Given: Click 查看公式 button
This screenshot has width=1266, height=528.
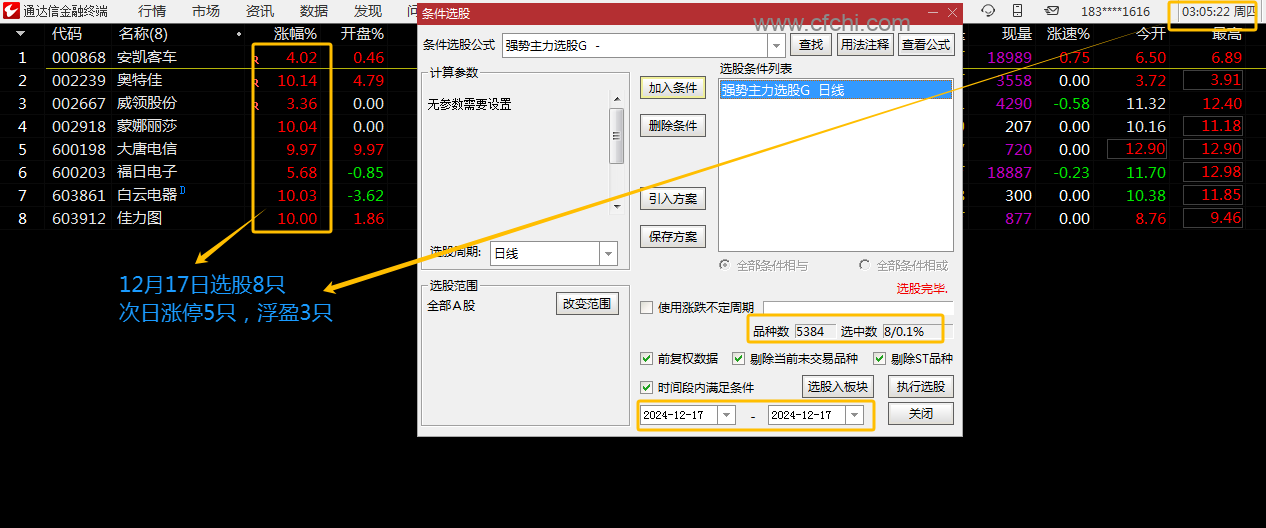Looking at the screenshot, I should [926, 45].
